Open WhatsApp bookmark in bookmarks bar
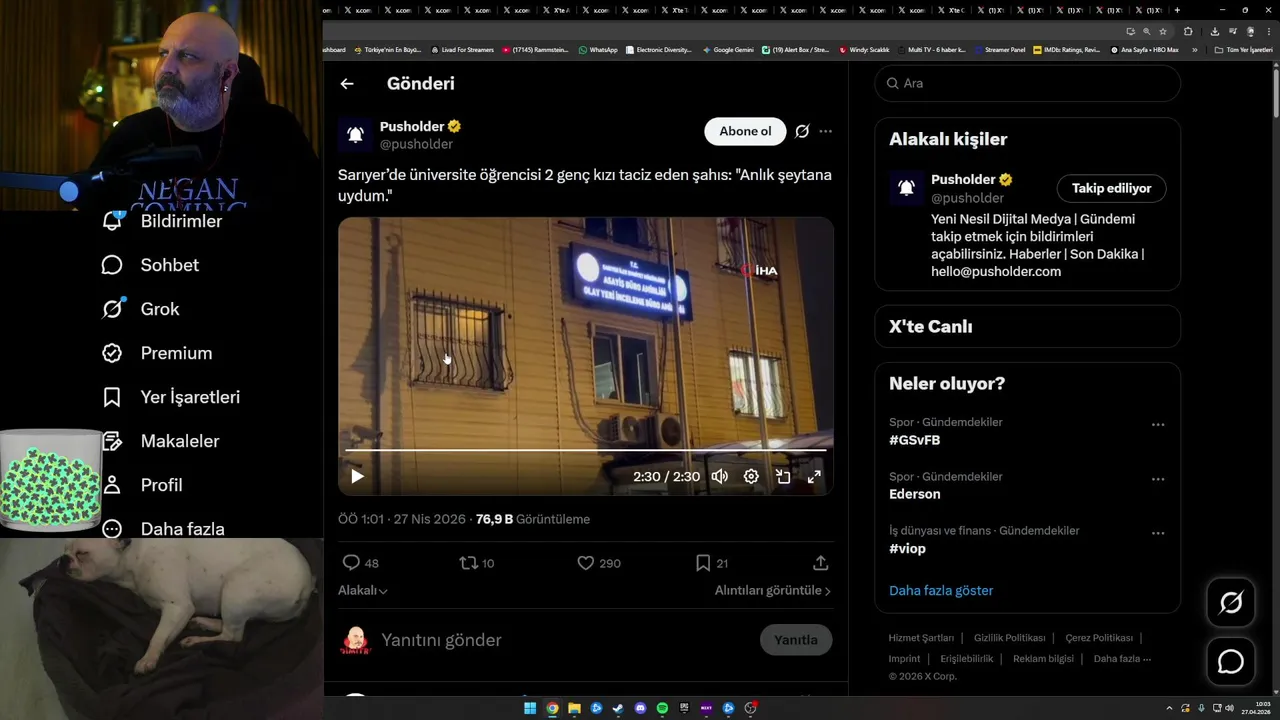This screenshot has width=1280, height=720. pos(598,49)
